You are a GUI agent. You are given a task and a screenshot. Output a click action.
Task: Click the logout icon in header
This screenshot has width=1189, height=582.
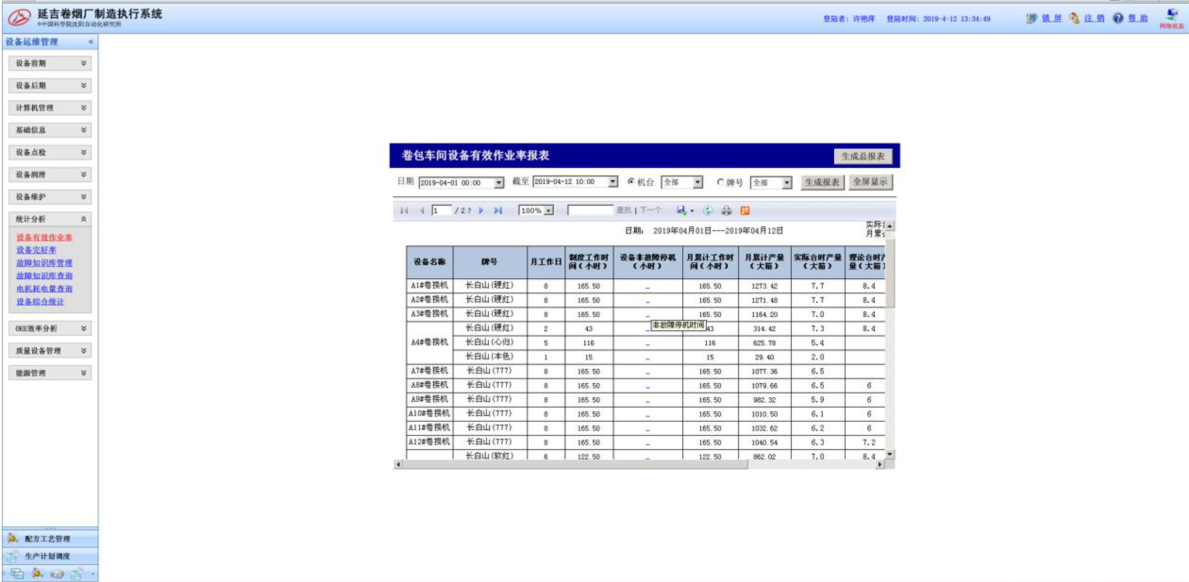tap(1074, 18)
